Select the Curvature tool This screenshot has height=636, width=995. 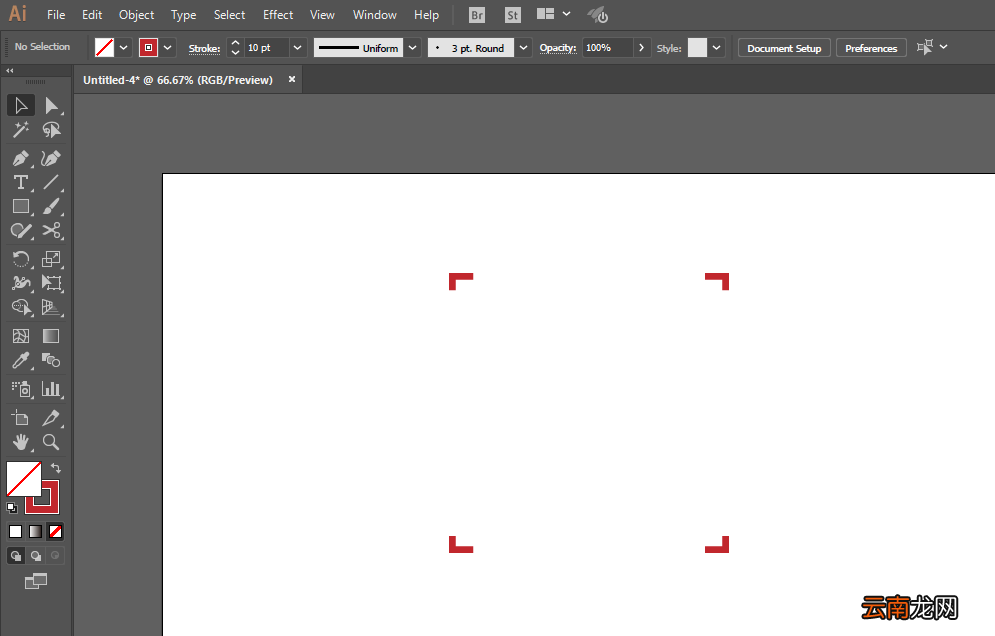click(x=51, y=158)
